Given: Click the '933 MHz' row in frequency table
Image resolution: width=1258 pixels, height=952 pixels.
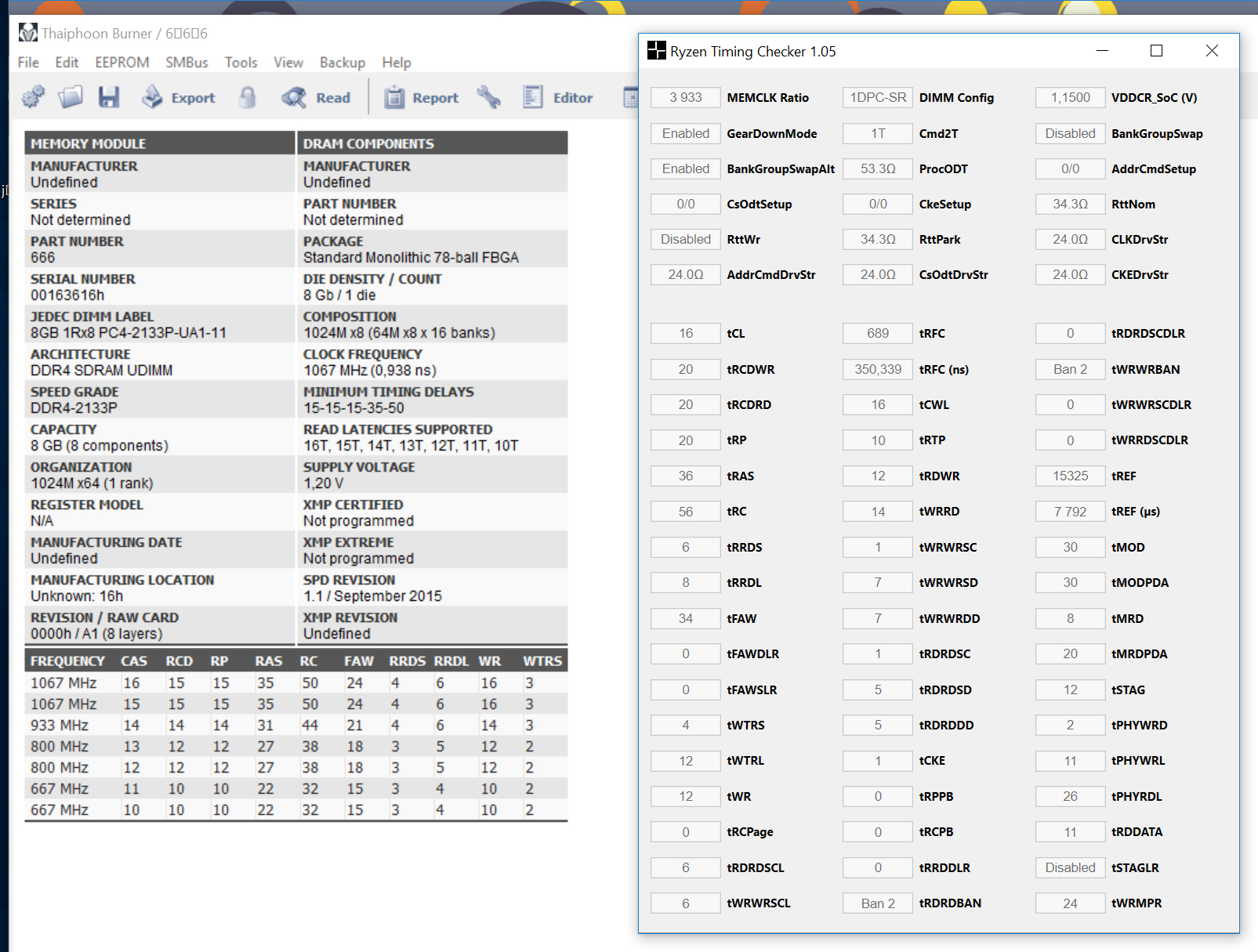Looking at the screenshot, I should coord(296,726).
